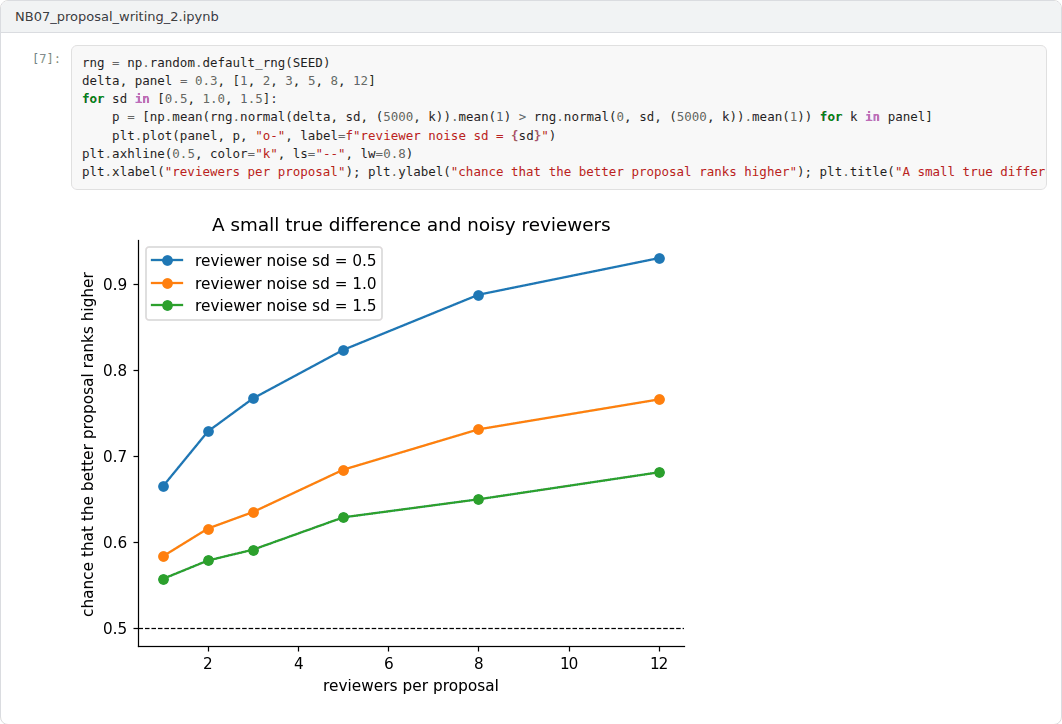Click the orange data point at 12 reviewers
Viewport: 1062px width, 724px height.
coord(659,400)
